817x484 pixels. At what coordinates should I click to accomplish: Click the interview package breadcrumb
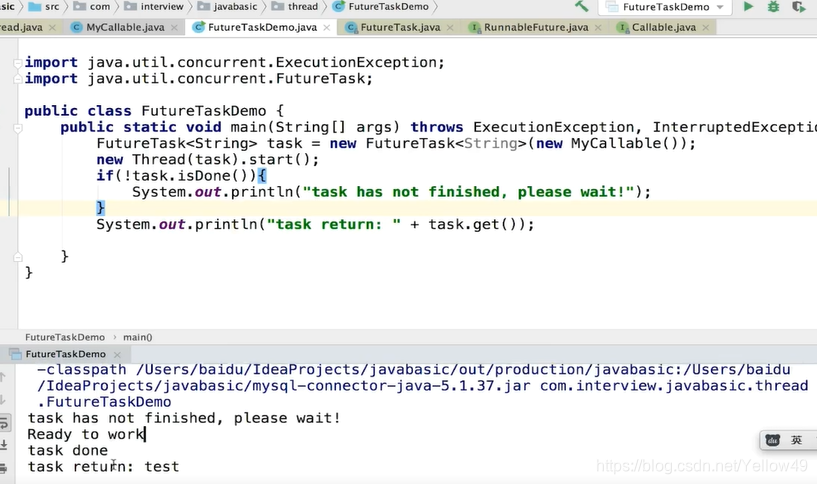tap(154, 6)
